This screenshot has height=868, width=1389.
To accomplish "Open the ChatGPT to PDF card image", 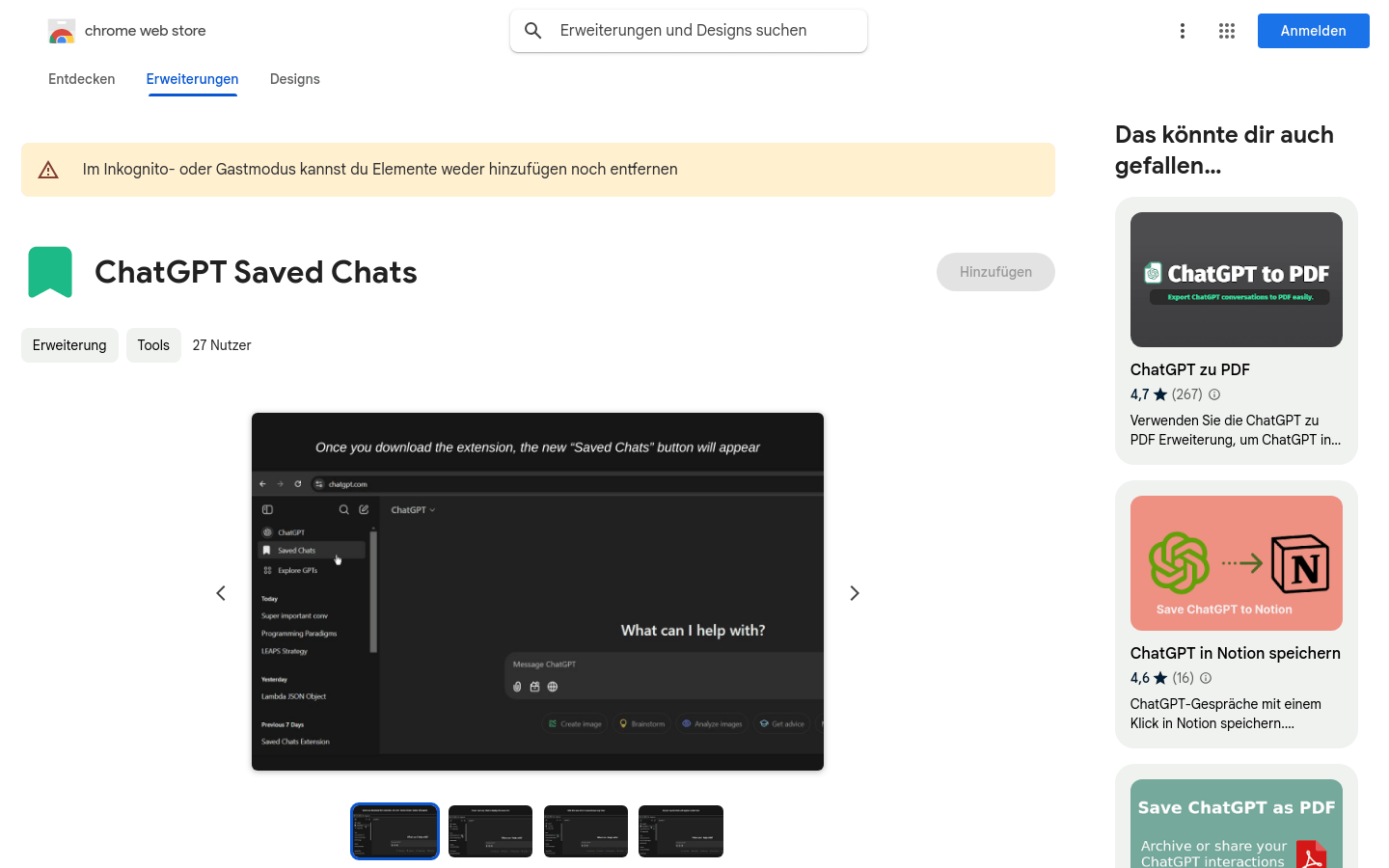I will click(x=1237, y=280).
